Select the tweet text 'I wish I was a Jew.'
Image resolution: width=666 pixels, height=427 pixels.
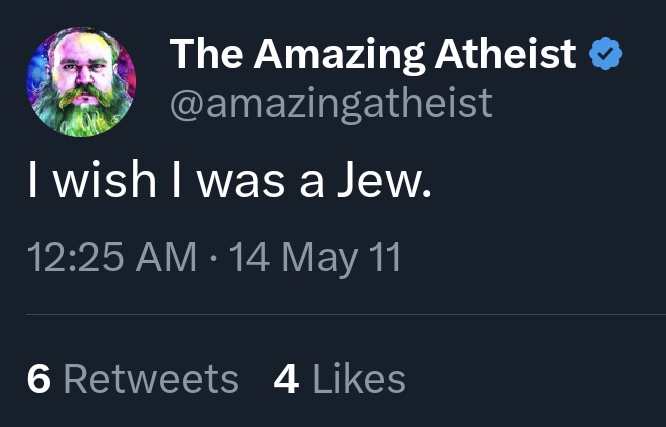(229, 179)
